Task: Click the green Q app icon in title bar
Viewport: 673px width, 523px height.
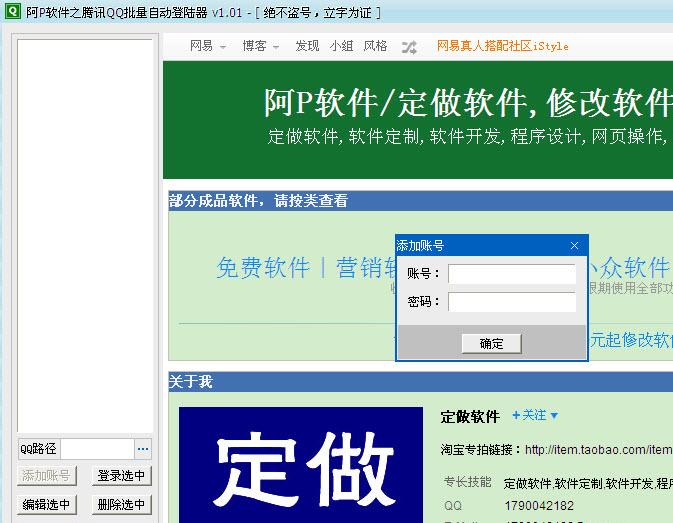Action: pos(11,11)
